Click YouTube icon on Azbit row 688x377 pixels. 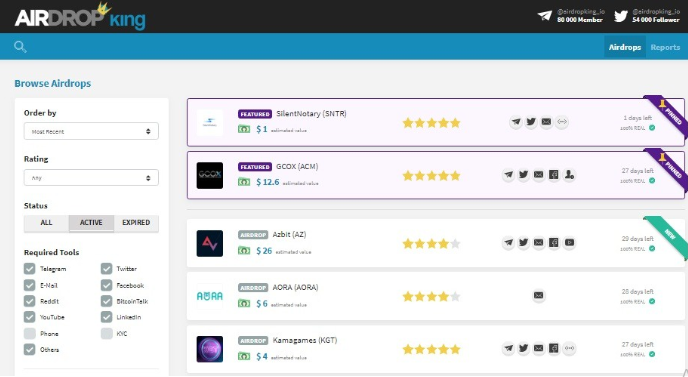point(569,242)
